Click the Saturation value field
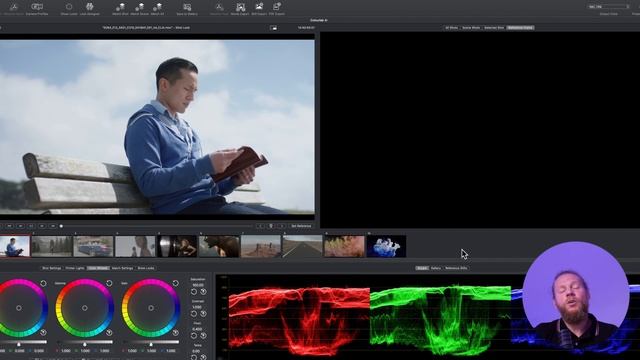Screen dimensions: 640x360 (198, 285)
